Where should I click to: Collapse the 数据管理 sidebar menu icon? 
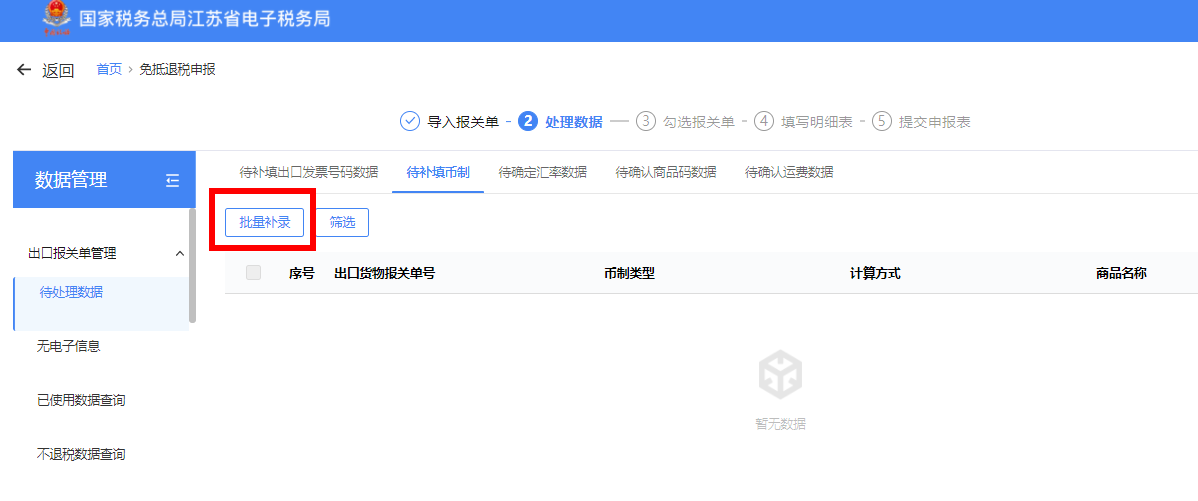click(173, 180)
